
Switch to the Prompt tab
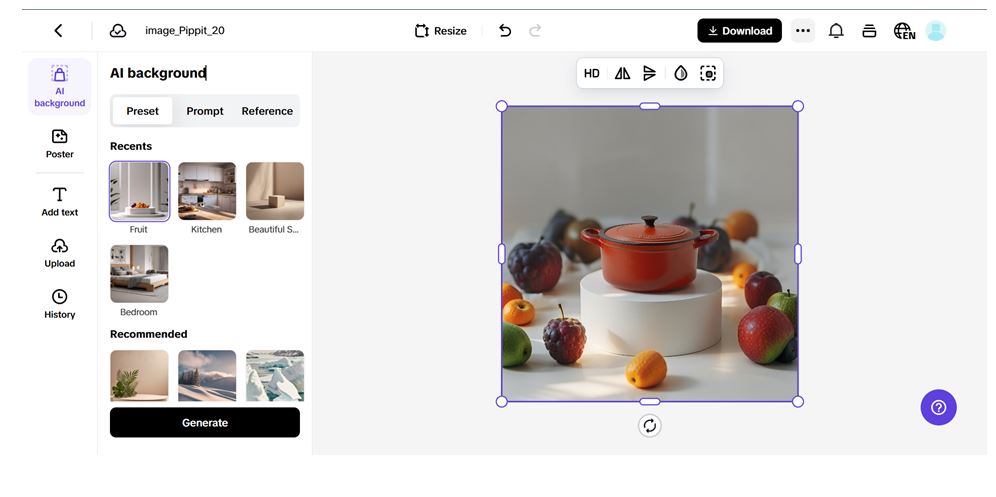tap(205, 111)
